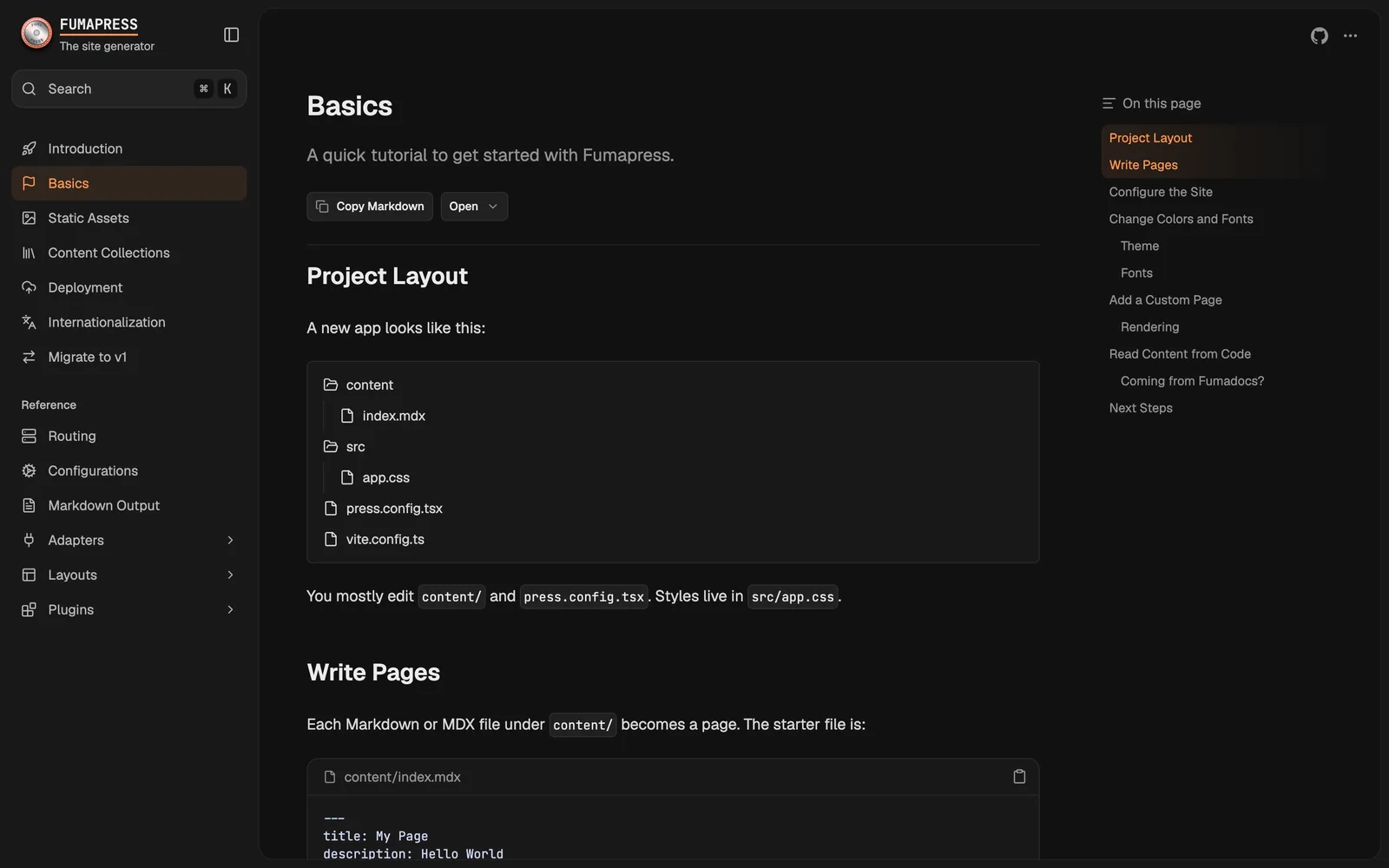Click the rocket icon beside Introduction

pos(29,148)
